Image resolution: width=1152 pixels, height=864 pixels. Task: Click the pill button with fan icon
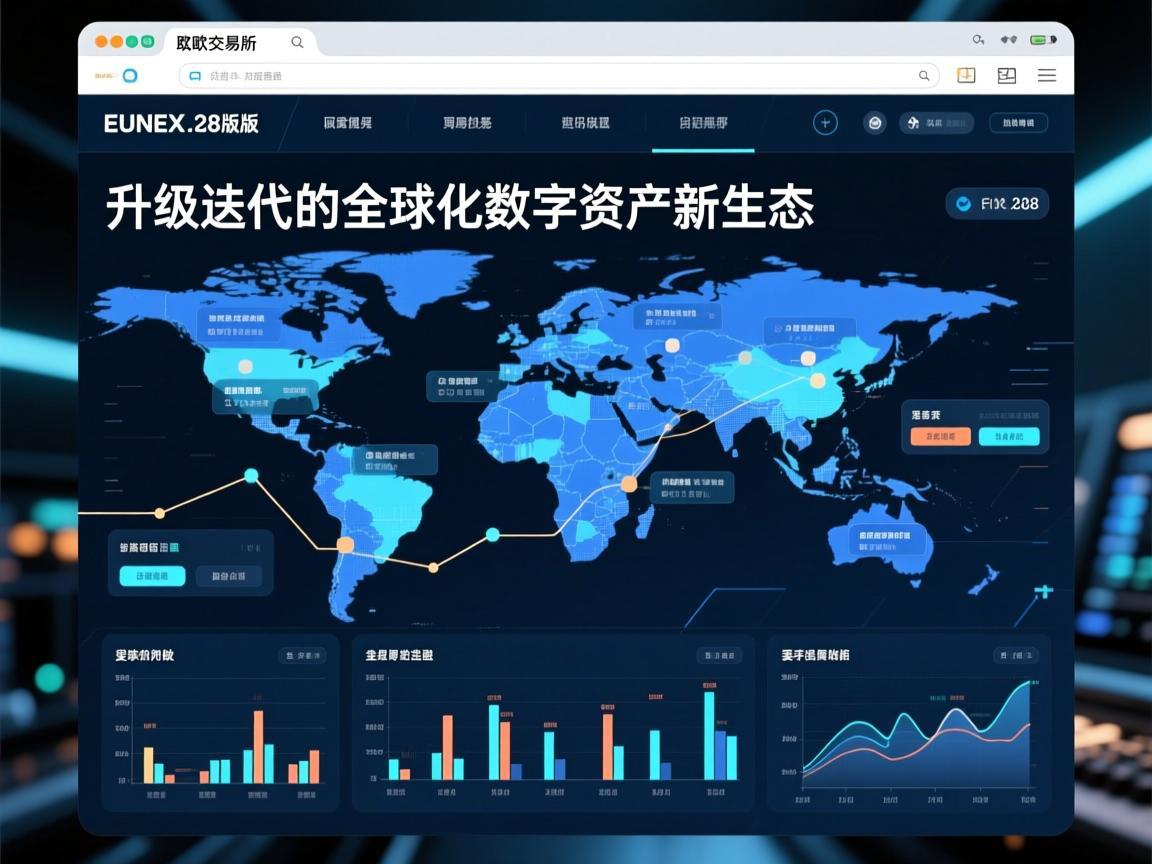[x=936, y=123]
